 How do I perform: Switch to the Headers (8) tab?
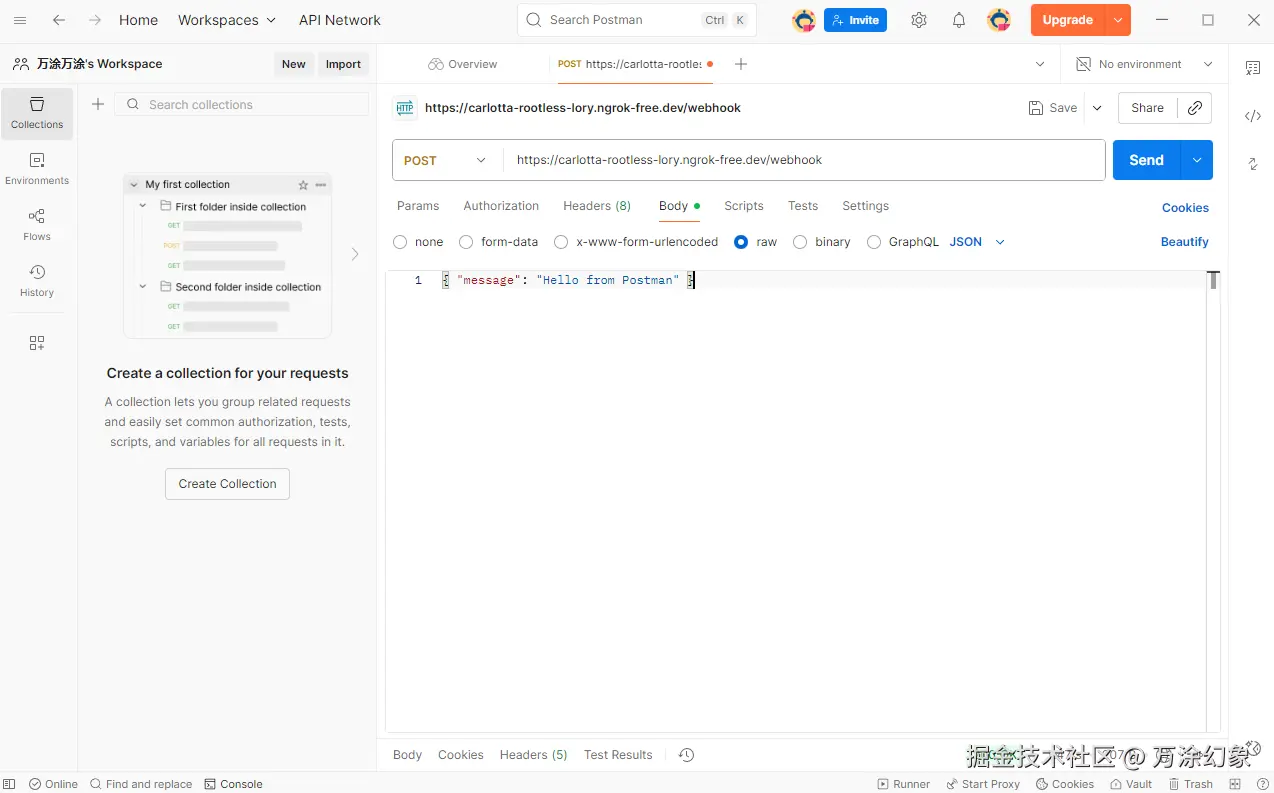click(597, 206)
